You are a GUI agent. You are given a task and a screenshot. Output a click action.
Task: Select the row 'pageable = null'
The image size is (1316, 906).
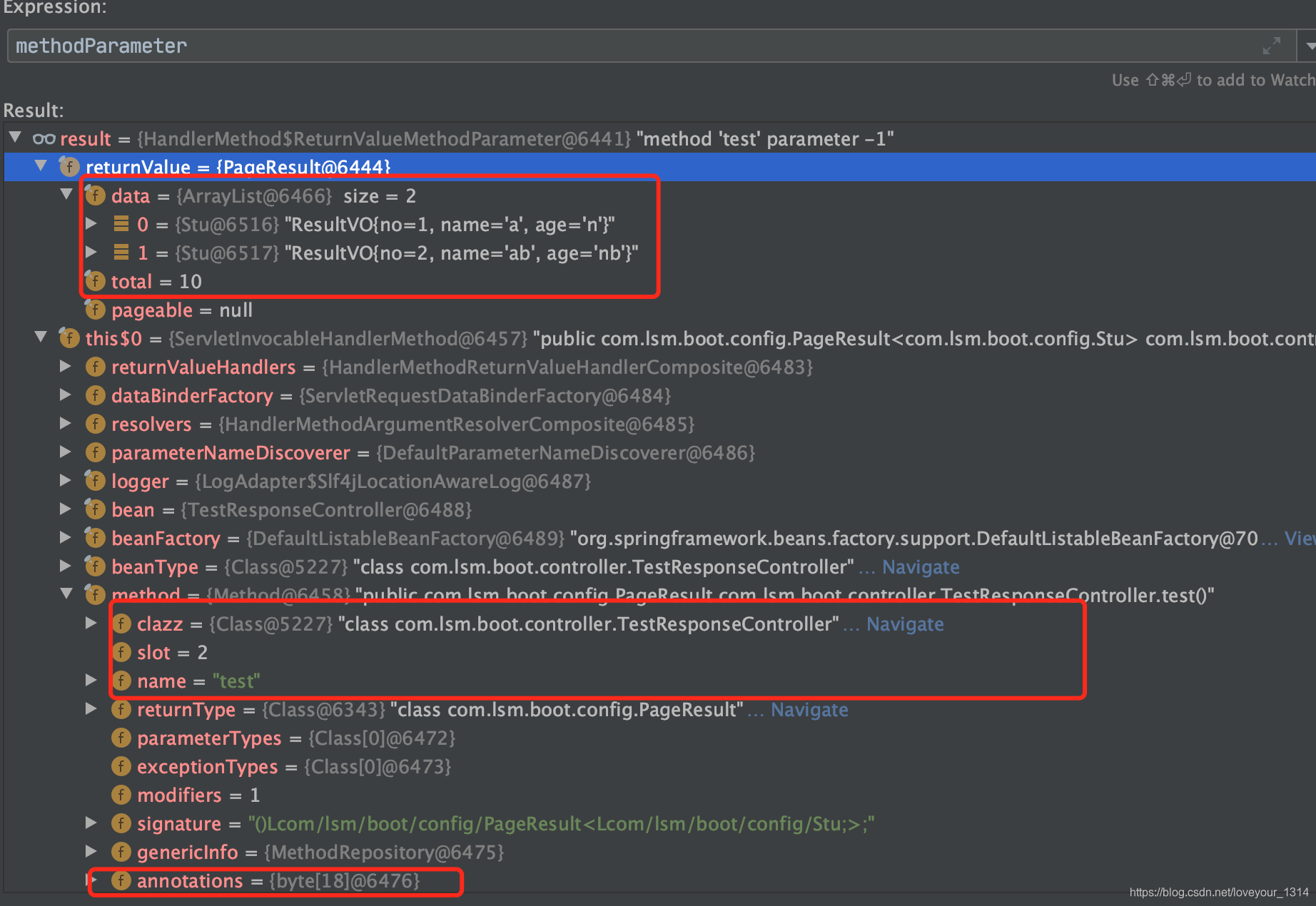pyautogui.click(x=659, y=310)
